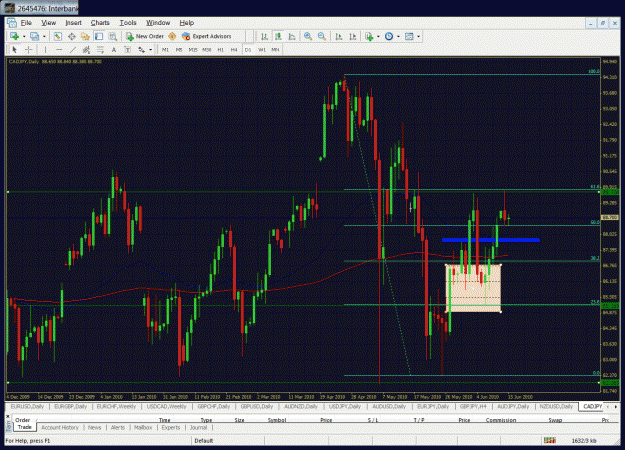Select the Fibonacci Retracement tool

100,49
